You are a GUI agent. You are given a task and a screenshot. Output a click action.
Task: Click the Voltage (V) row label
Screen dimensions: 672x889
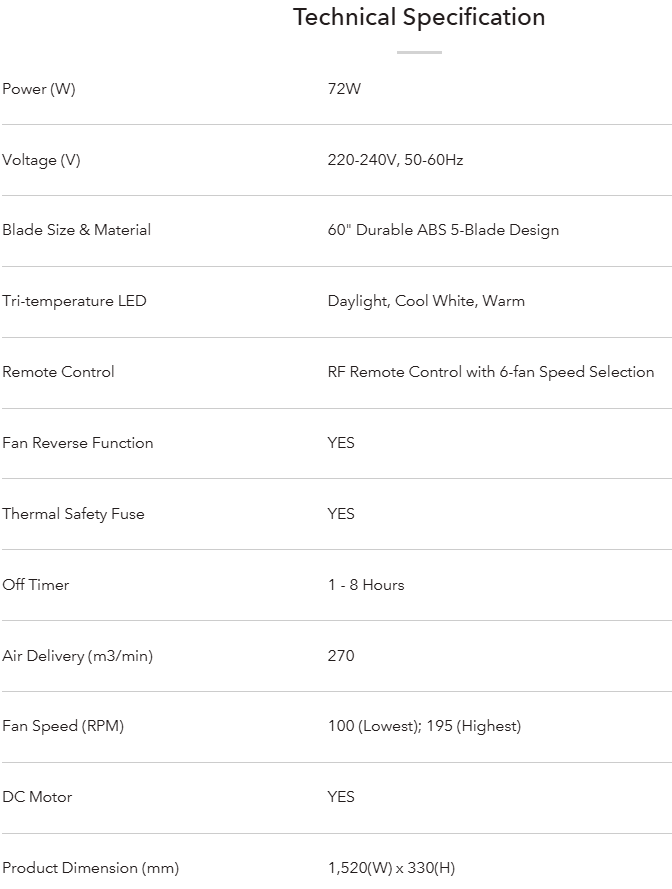(x=41, y=160)
